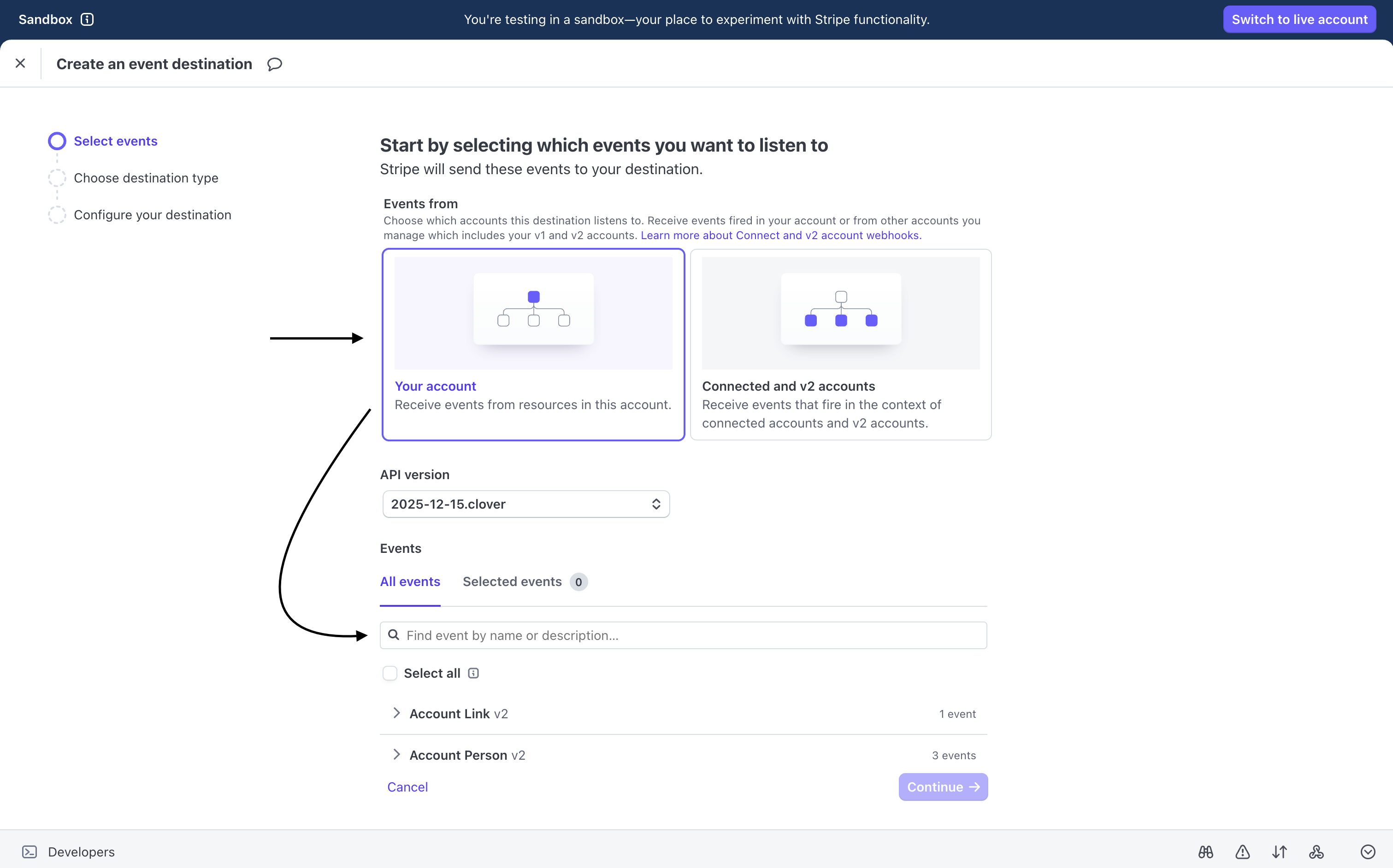Click inside the event search input field

click(632, 635)
